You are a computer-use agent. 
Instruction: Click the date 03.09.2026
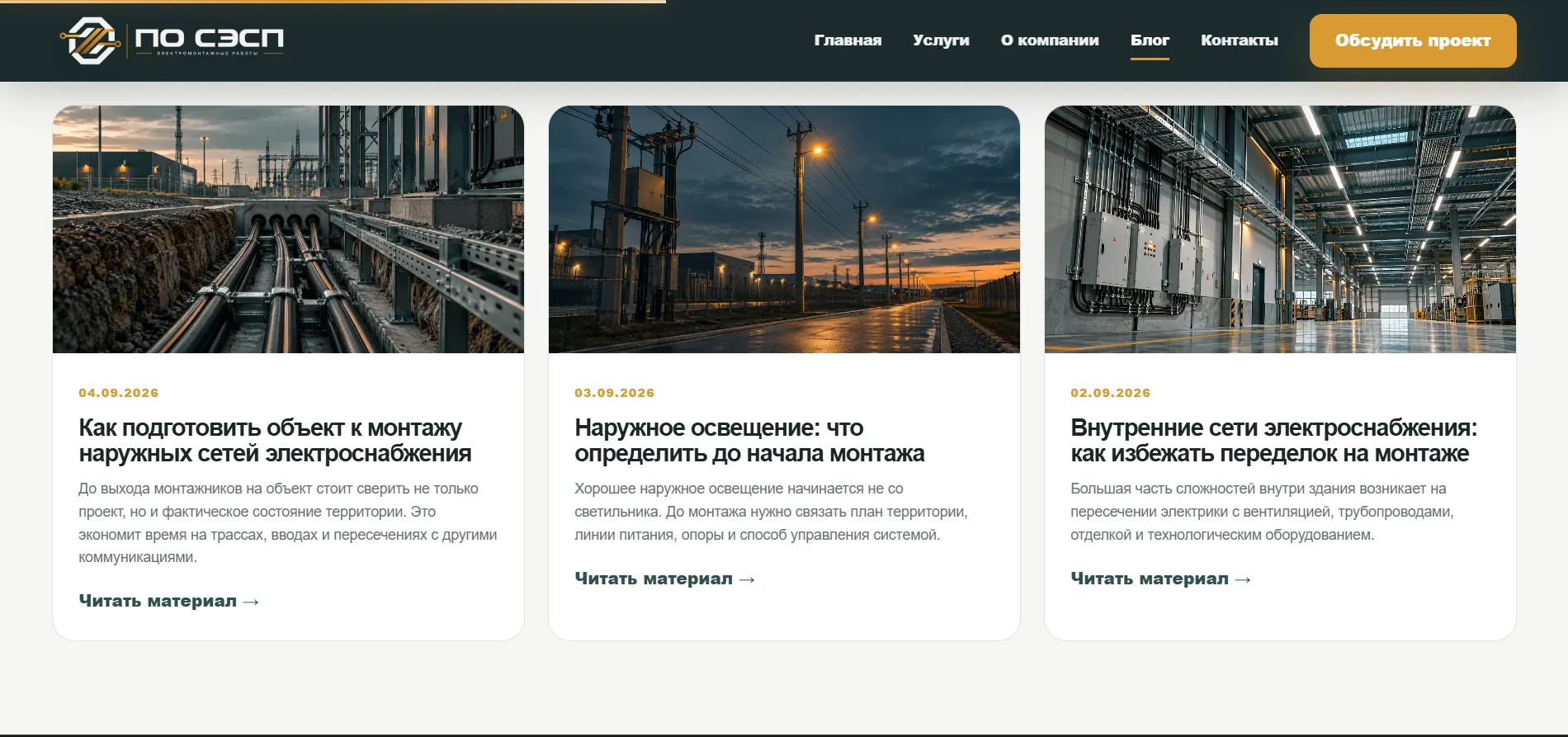[x=615, y=393]
